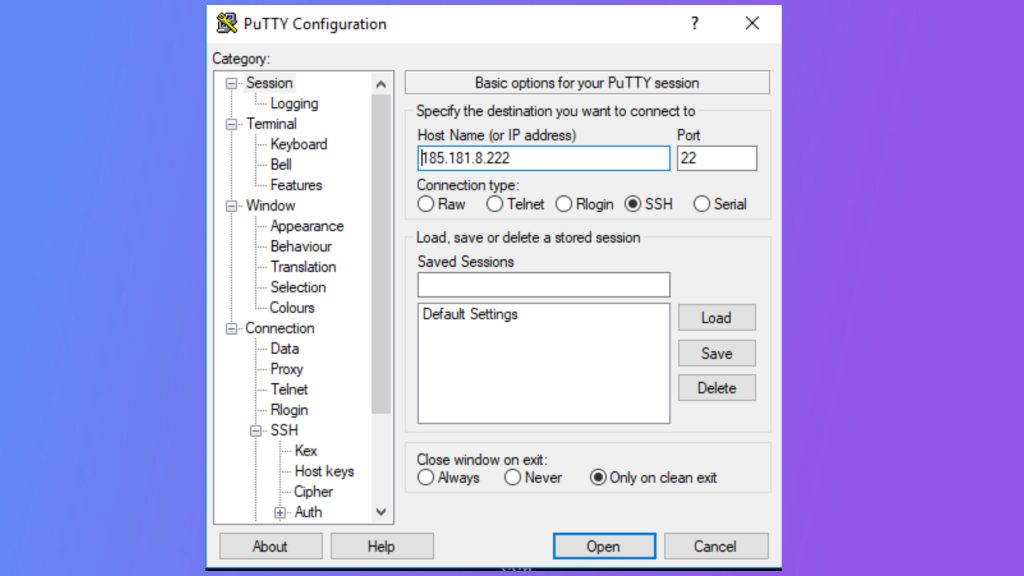Open the Kex category
This screenshot has width=1024, height=576.
coord(306,451)
